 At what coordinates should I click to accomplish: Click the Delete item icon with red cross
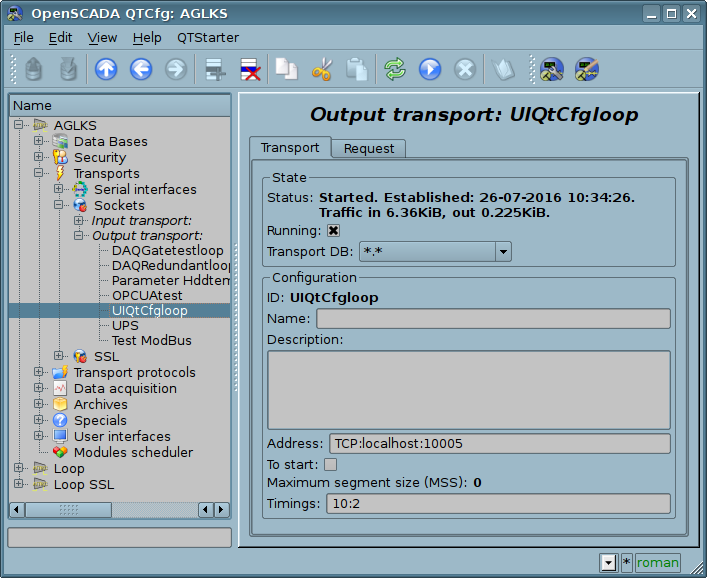point(250,69)
